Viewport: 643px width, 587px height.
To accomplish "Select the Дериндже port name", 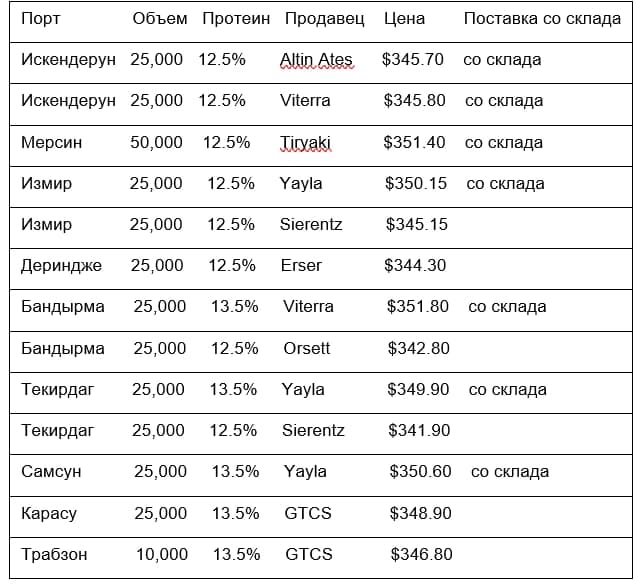I will (x=61, y=266).
